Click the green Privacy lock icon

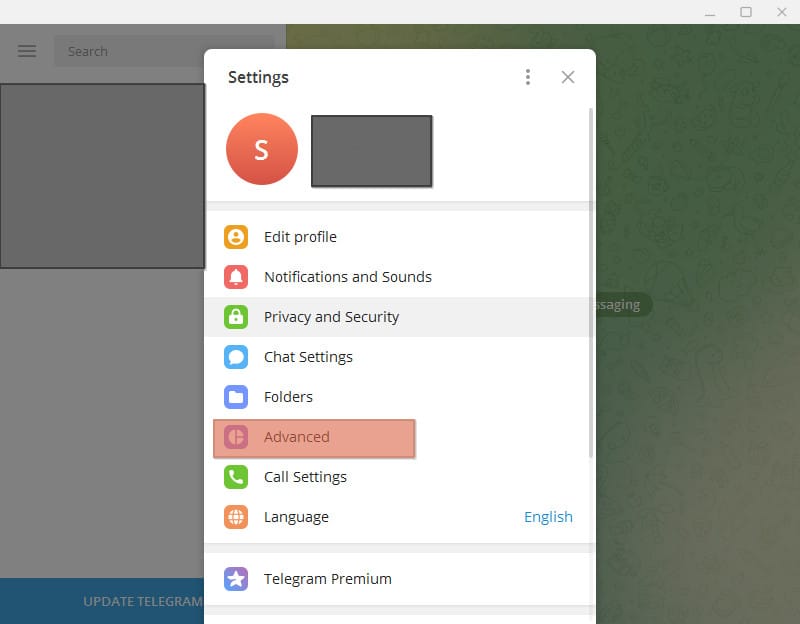pyautogui.click(x=236, y=317)
